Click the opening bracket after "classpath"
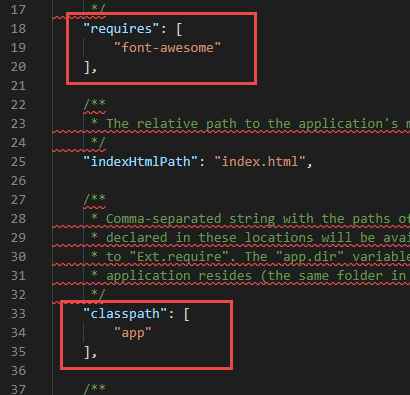The width and height of the screenshot is (410, 395). 187,314
